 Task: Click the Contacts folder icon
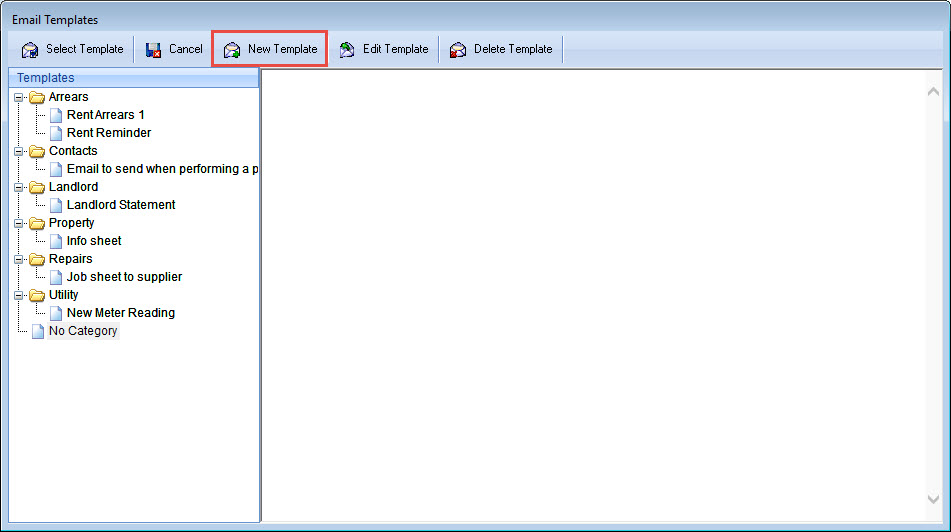click(37, 151)
